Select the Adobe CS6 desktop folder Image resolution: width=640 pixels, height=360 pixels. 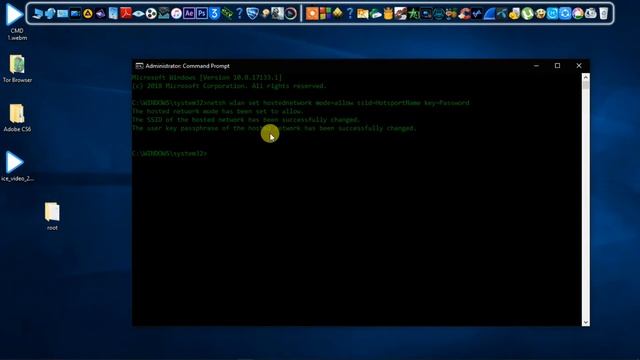[x=17, y=118]
